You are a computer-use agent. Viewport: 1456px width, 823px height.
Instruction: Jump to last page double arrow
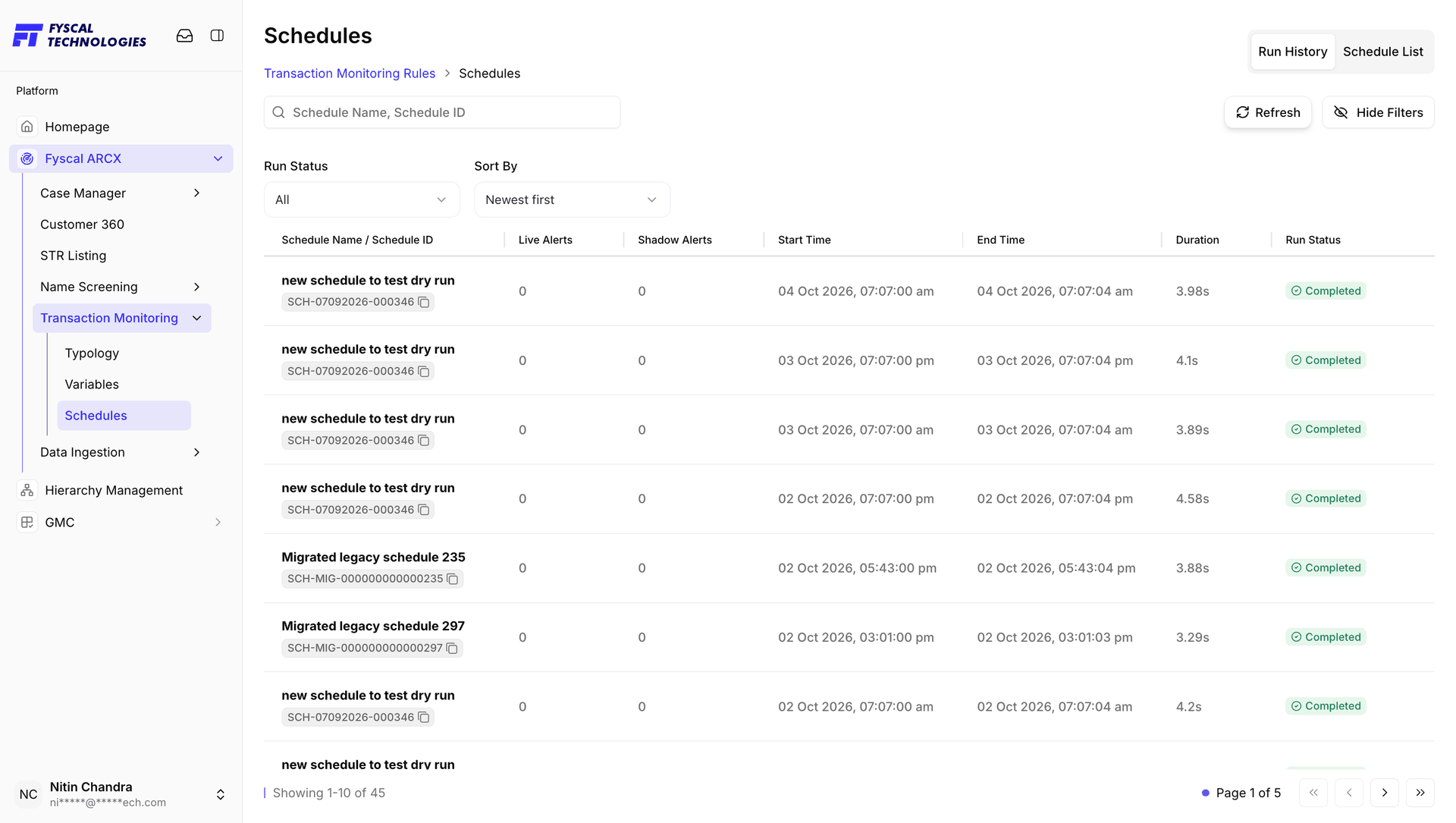[1420, 793]
